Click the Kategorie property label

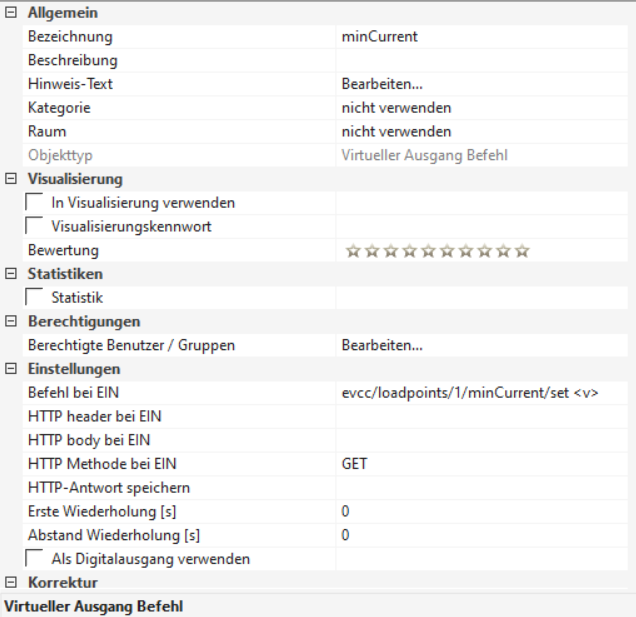pos(59,108)
